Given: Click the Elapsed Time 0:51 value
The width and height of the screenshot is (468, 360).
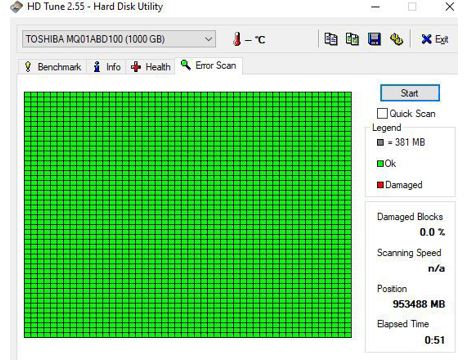Looking at the screenshot, I should (435, 340).
